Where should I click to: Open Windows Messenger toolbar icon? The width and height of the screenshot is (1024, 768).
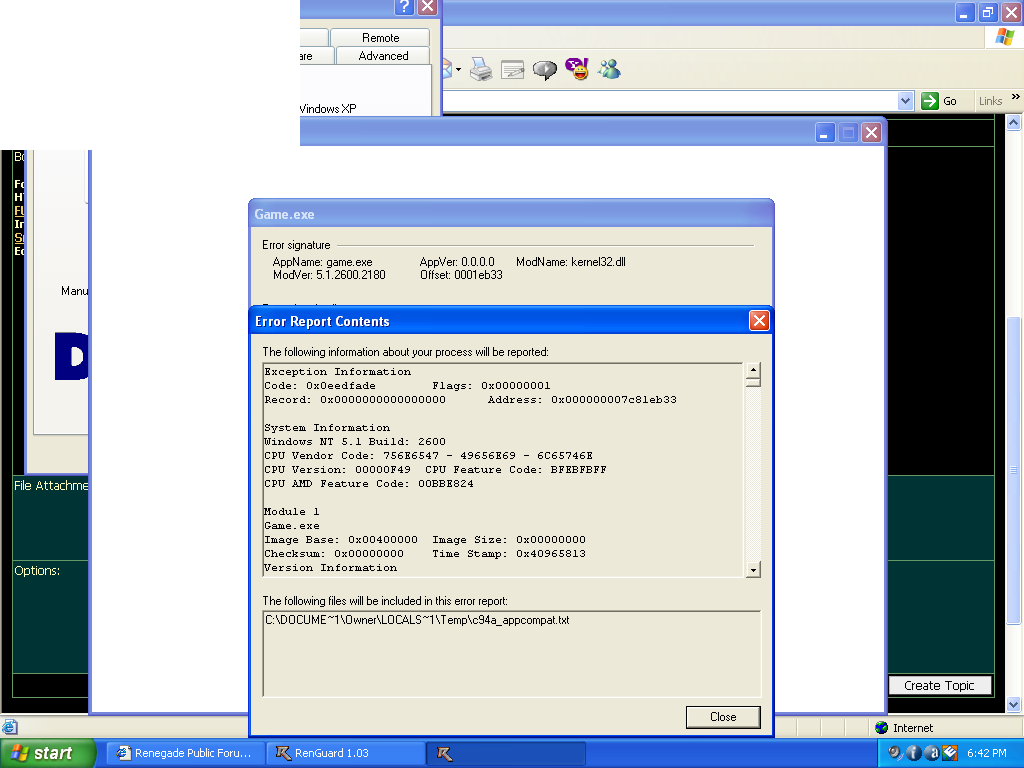[609, 69]
